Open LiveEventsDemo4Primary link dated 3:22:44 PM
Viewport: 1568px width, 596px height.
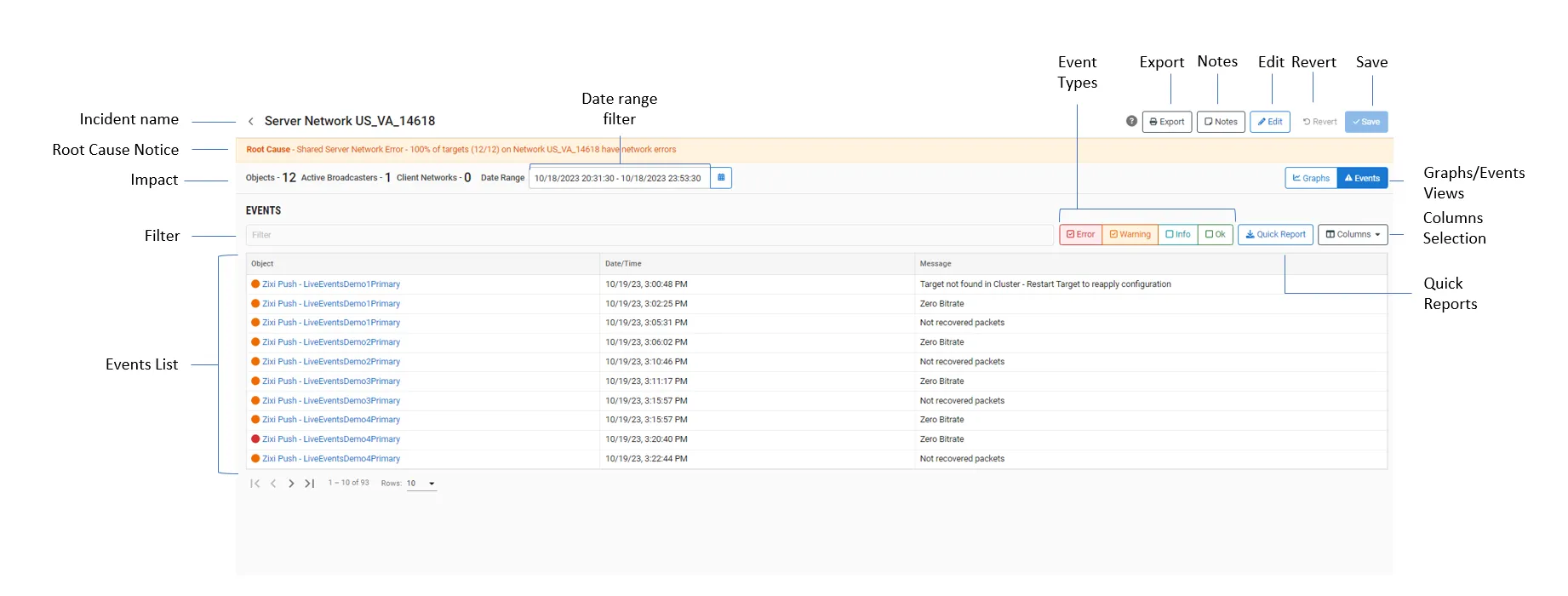pos(331,459)
